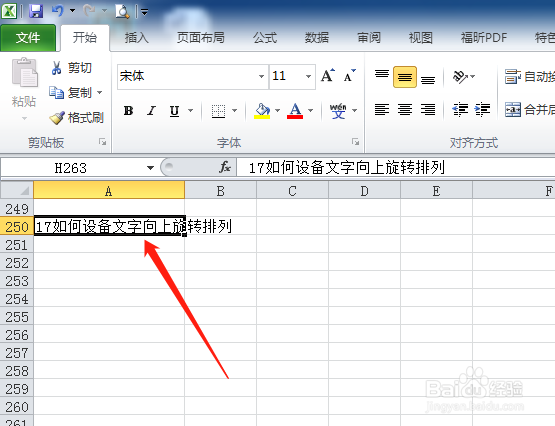555x426 pixels.
Task: Click the Redo icon
Action: pyautogui.click(x=89, y=11)
